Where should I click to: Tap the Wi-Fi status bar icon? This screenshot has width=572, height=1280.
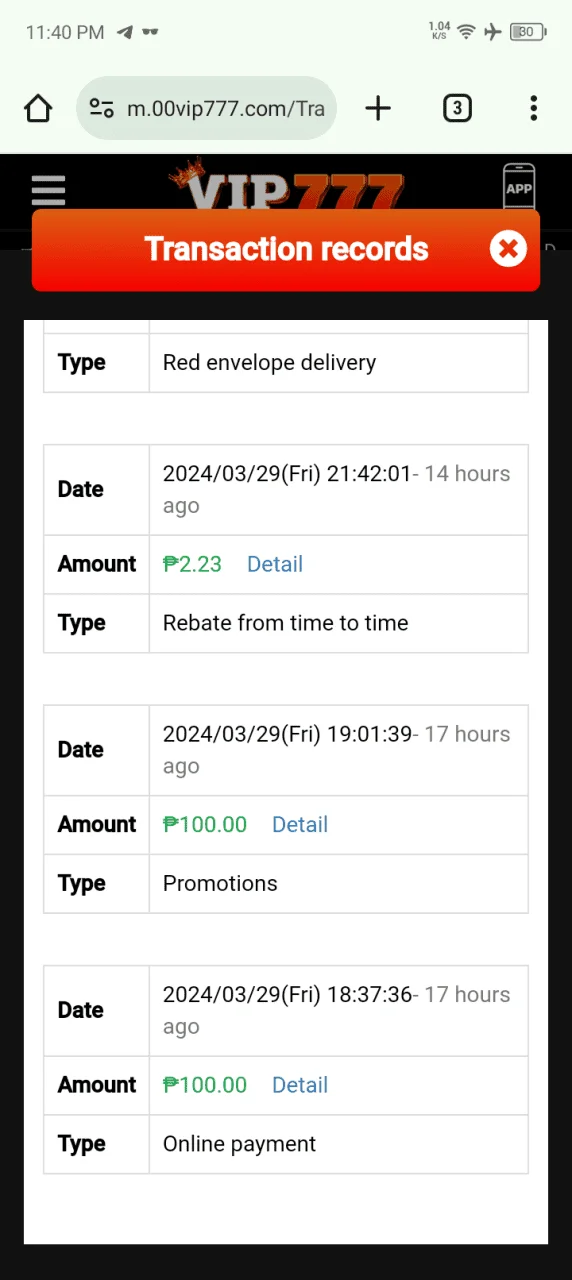tap(466, 32)
